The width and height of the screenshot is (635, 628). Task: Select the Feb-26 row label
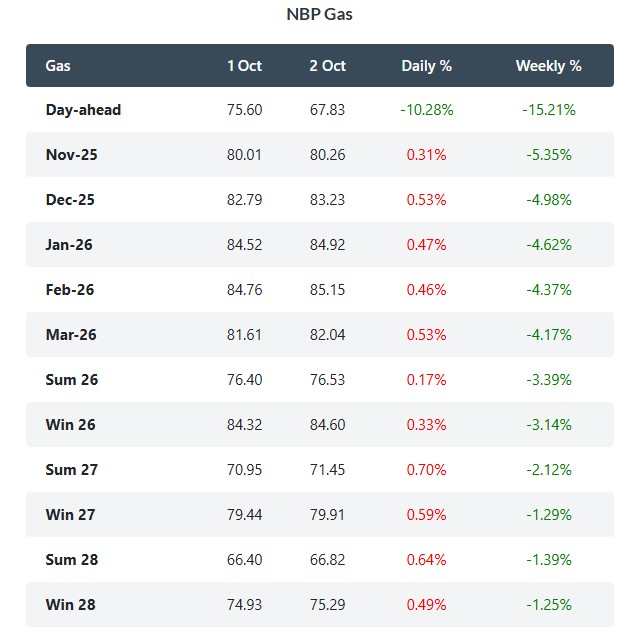(x=70, y=290)
